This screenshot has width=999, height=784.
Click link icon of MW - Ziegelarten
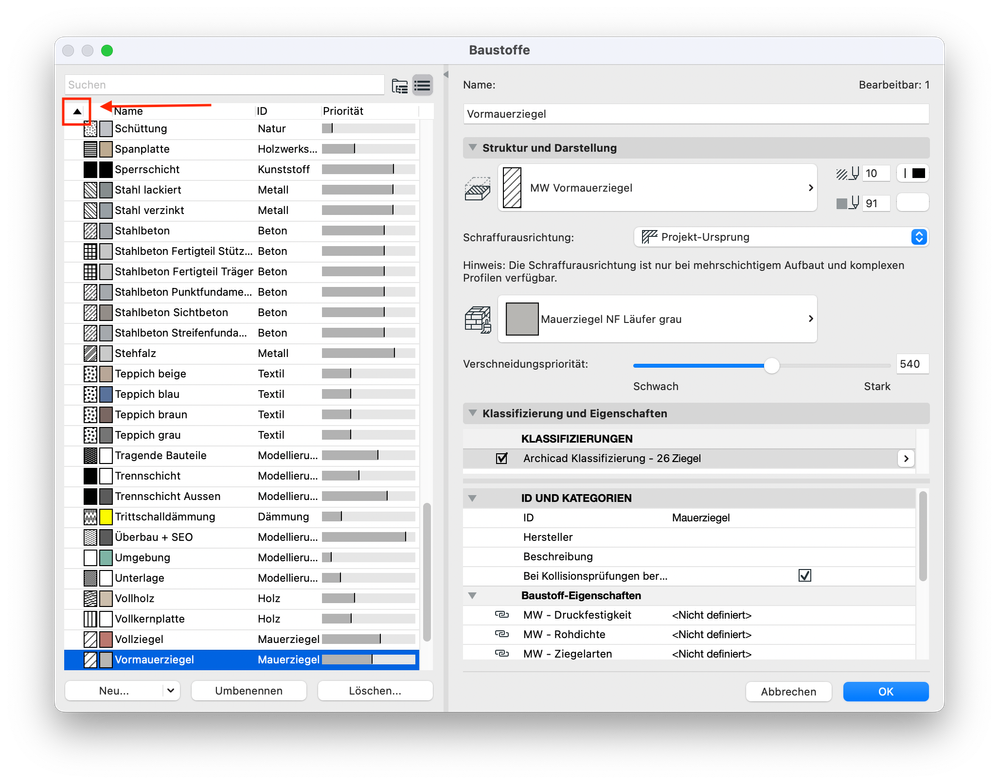[x=502, y=653]
